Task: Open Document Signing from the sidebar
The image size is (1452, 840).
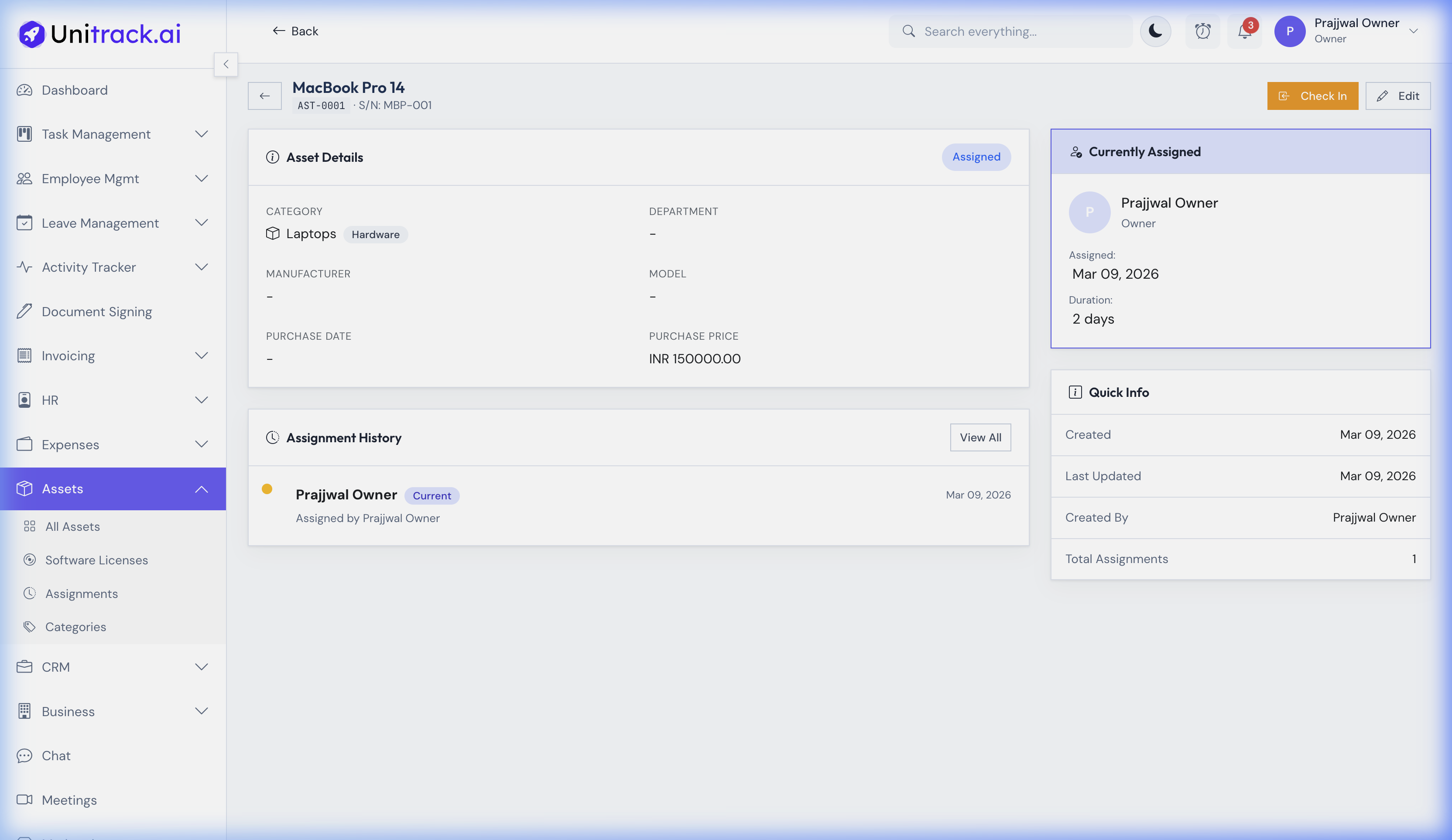Action: [x=96, y=312]
